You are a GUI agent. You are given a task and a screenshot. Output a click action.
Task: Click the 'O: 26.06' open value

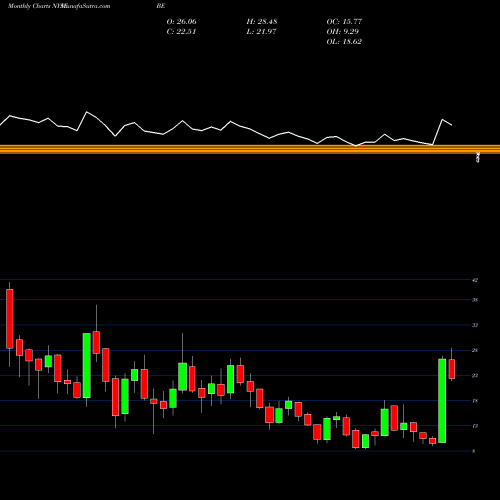(181, 22)
